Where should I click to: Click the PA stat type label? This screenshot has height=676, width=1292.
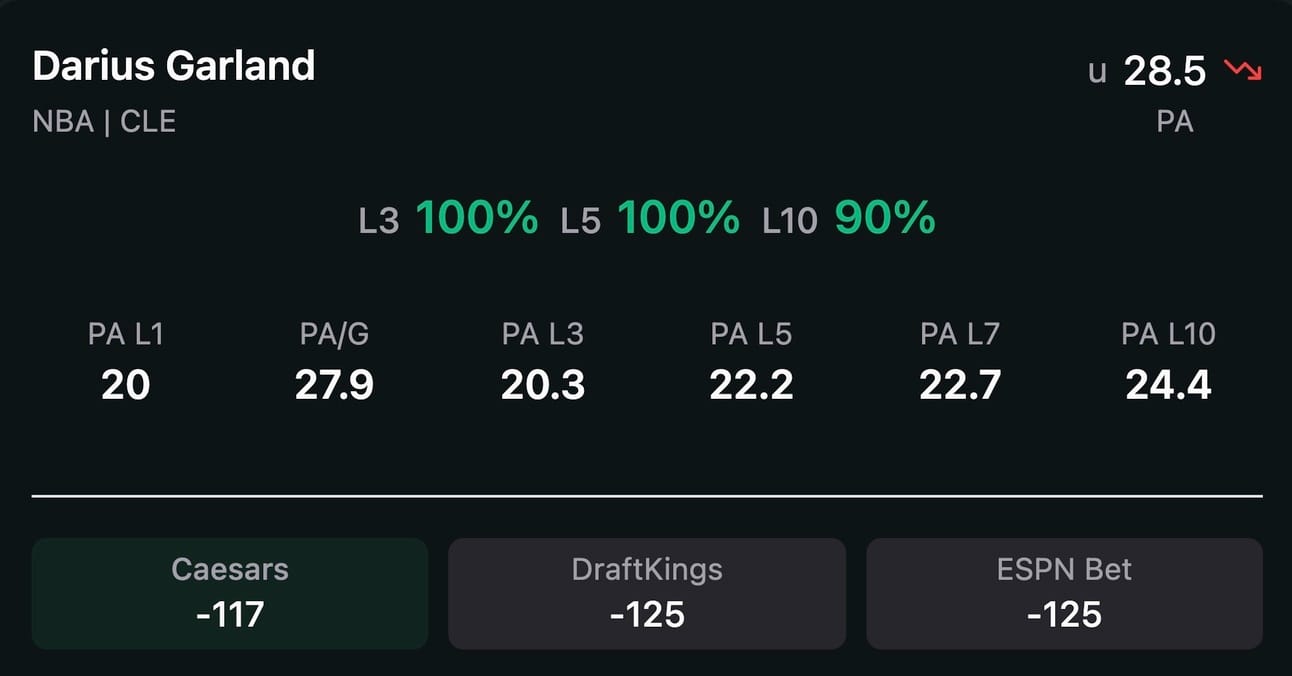(1175, 121)
